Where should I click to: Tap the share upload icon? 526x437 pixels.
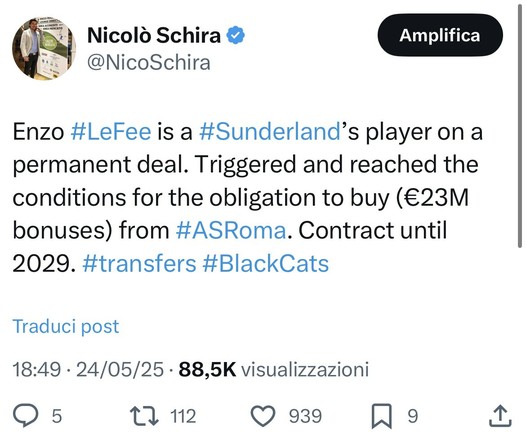coord(500,416)
